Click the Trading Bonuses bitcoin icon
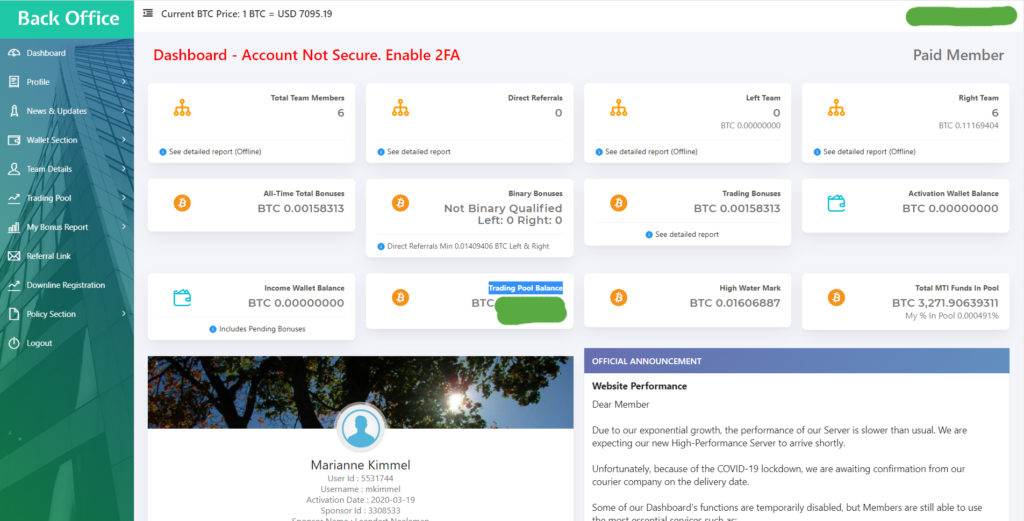 [x=618, y=203]
